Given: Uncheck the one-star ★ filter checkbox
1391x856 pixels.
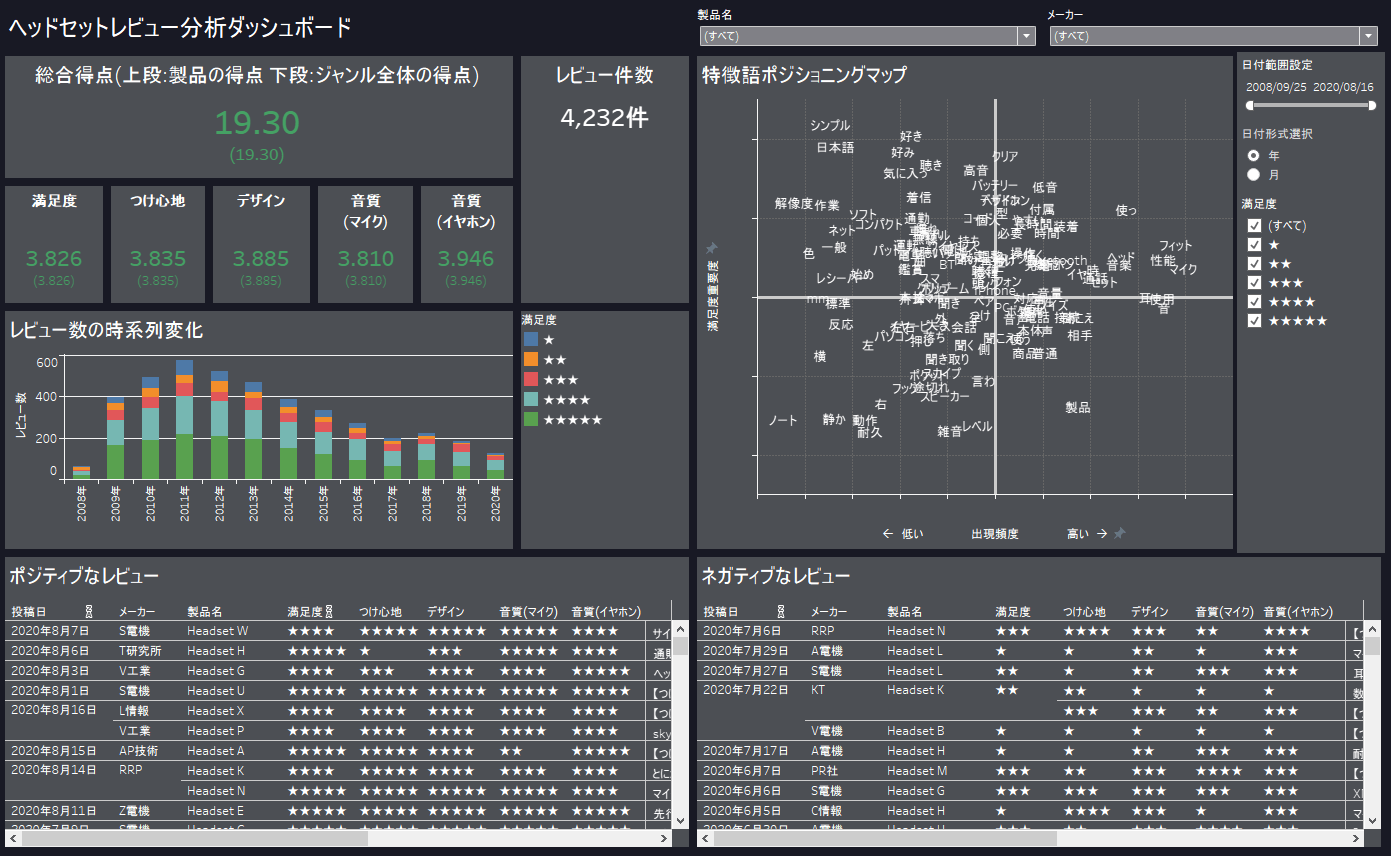Looking at the screenshot, I should tap(1254, 244).
